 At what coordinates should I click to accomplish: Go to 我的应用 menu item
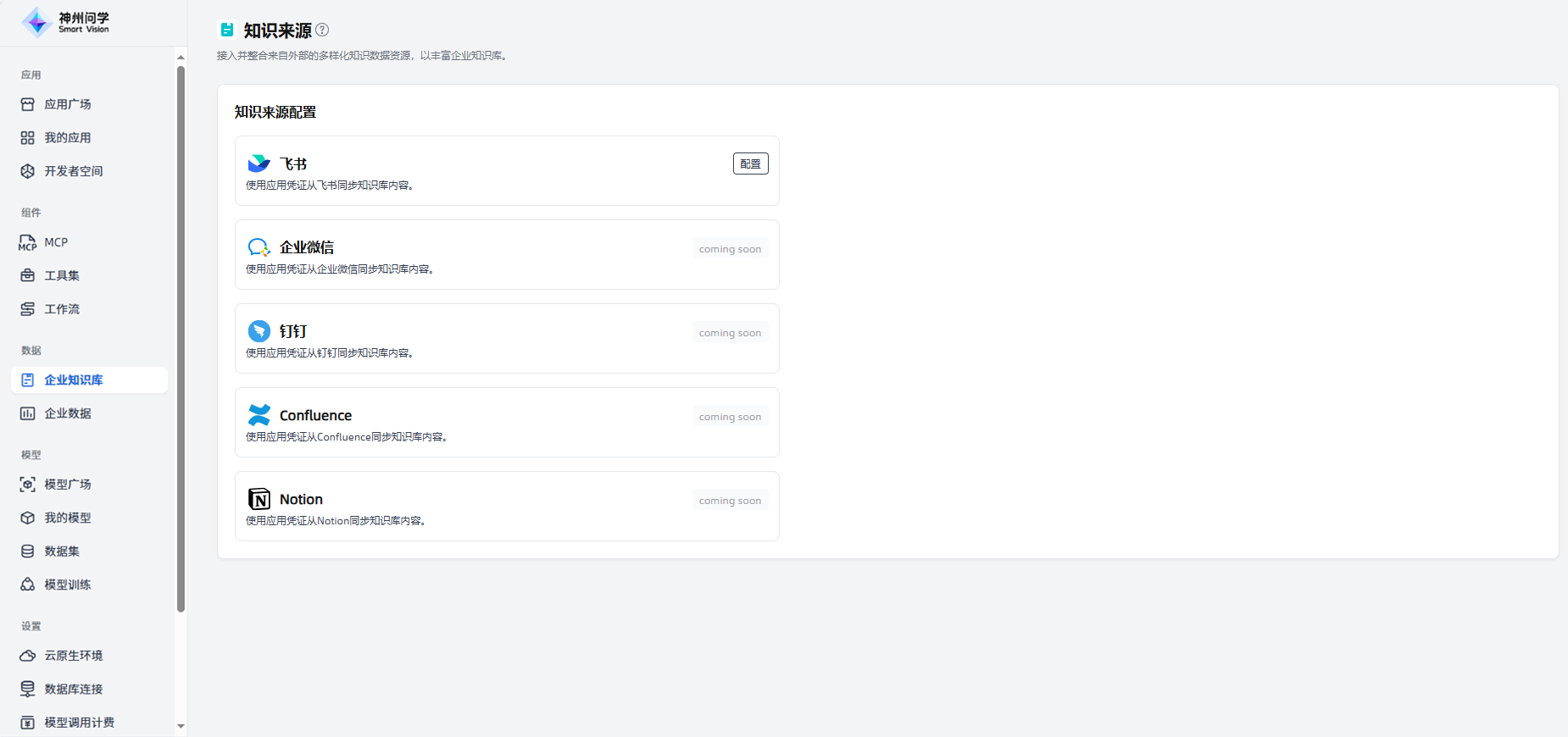(x=68, y=138)
